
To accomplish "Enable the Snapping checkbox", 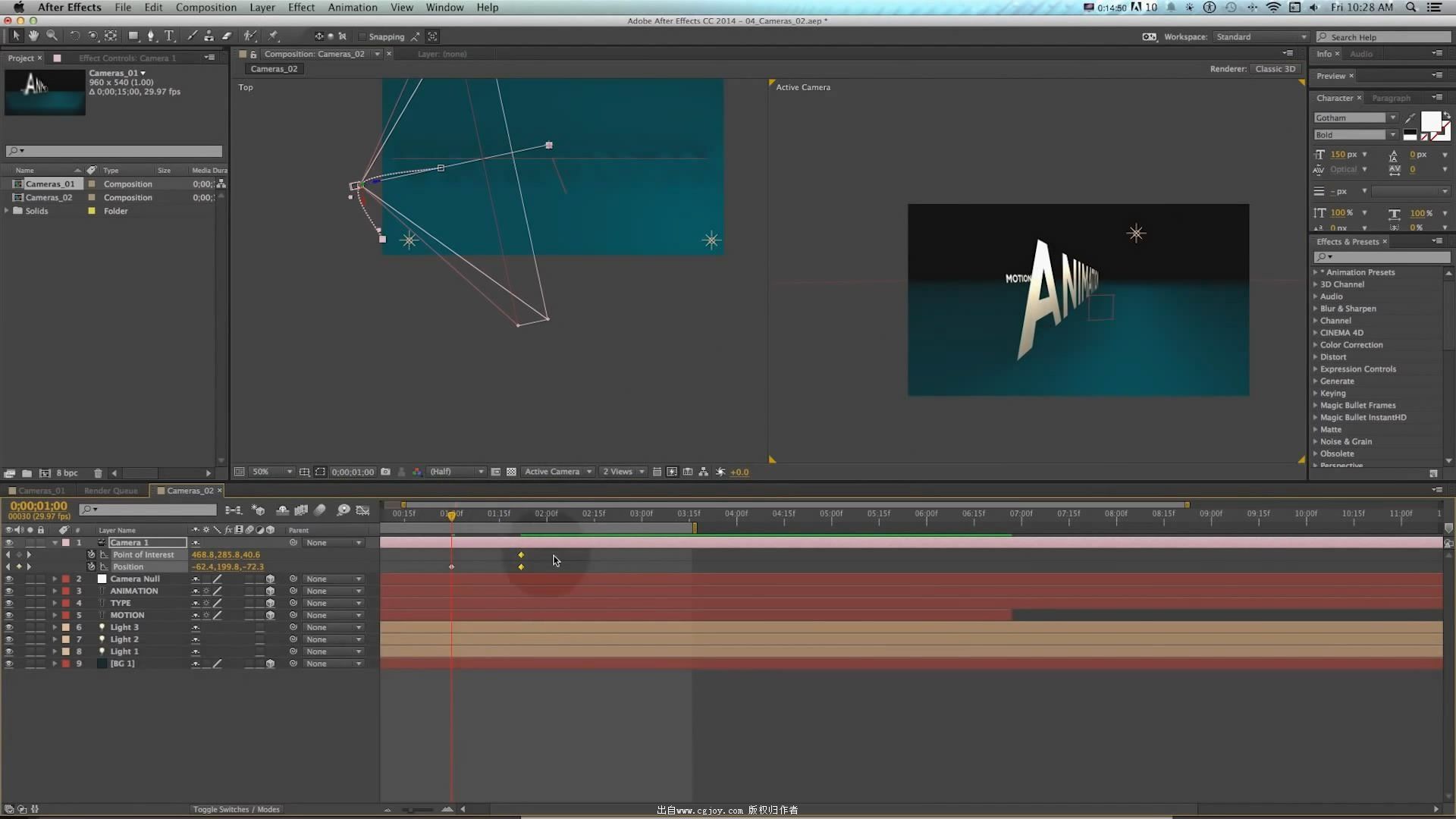I will click(362, 36).
